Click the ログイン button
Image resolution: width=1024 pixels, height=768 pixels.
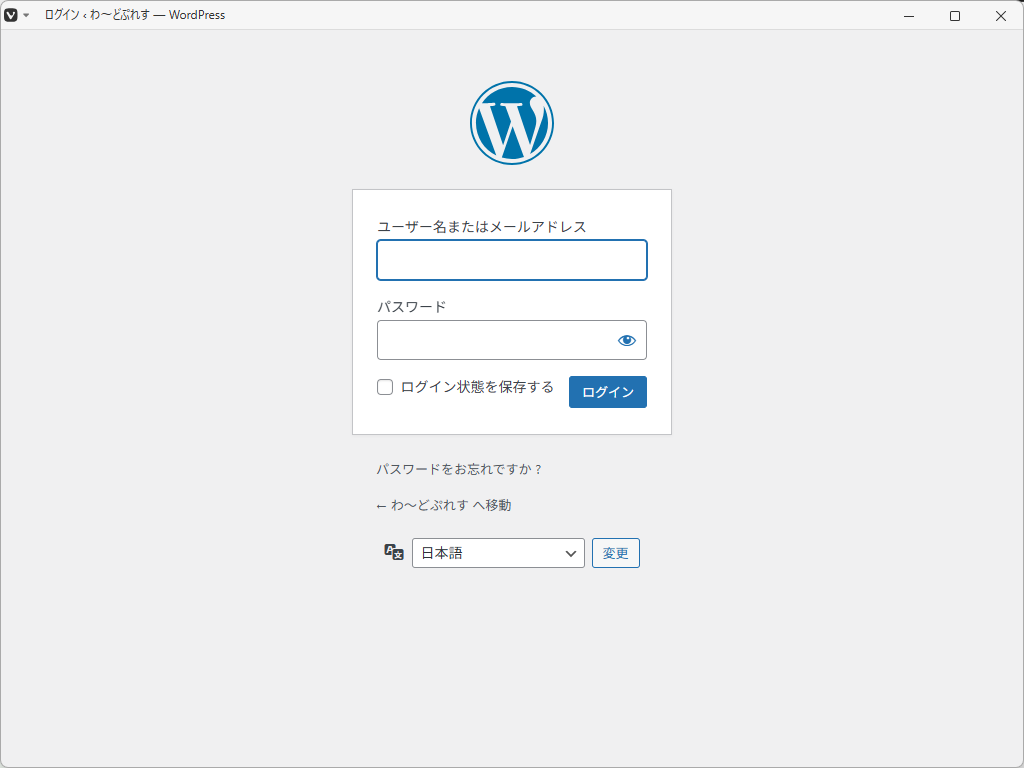pos(607,392)
